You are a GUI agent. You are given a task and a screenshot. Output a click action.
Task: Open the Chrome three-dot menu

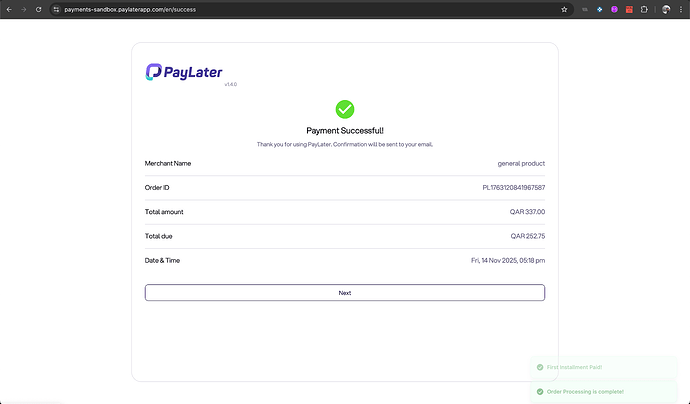681,8
